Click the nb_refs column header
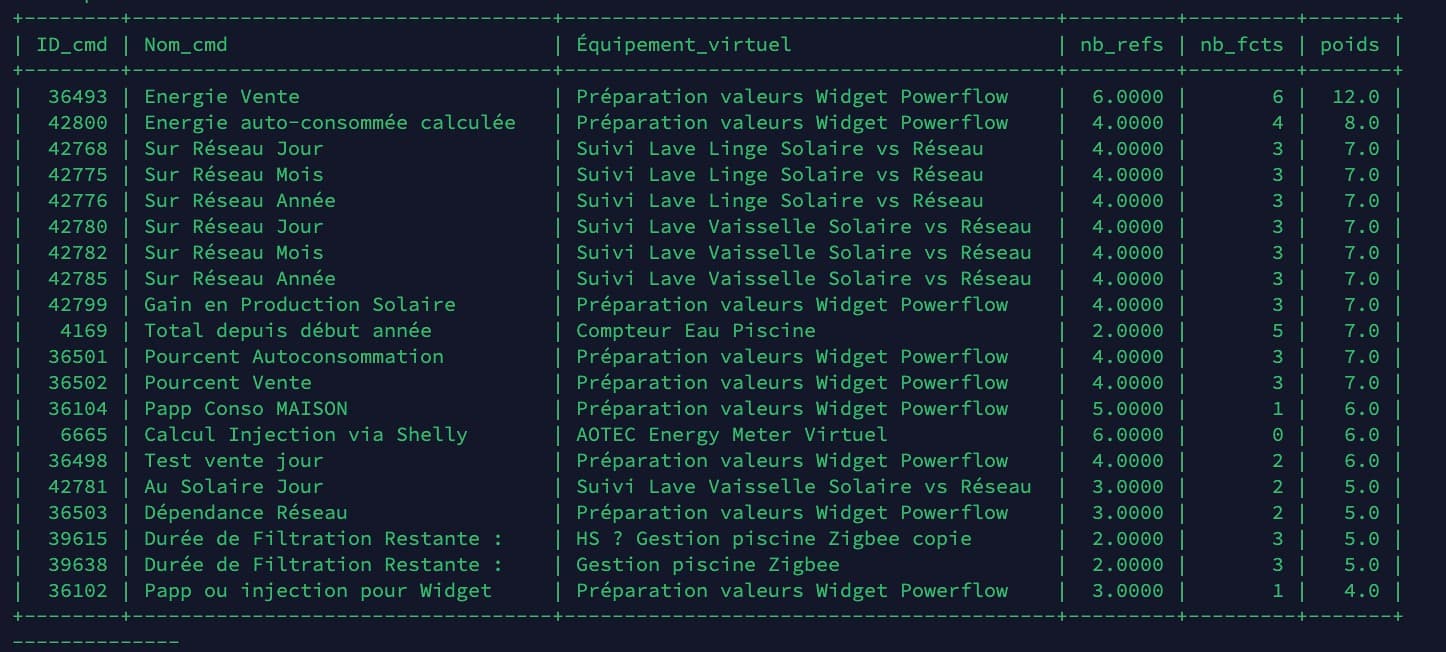The width and height of the screenshot is (1446, 652). (x=1121, y=45)
